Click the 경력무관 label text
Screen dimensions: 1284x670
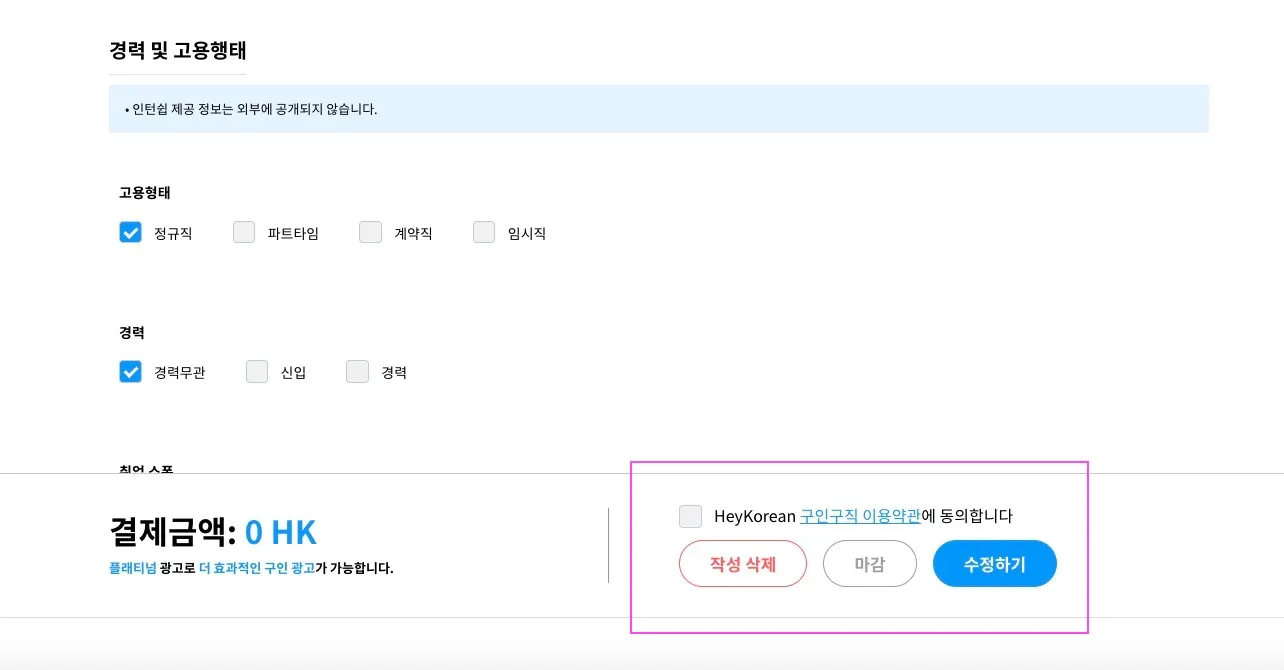[180, 372]
